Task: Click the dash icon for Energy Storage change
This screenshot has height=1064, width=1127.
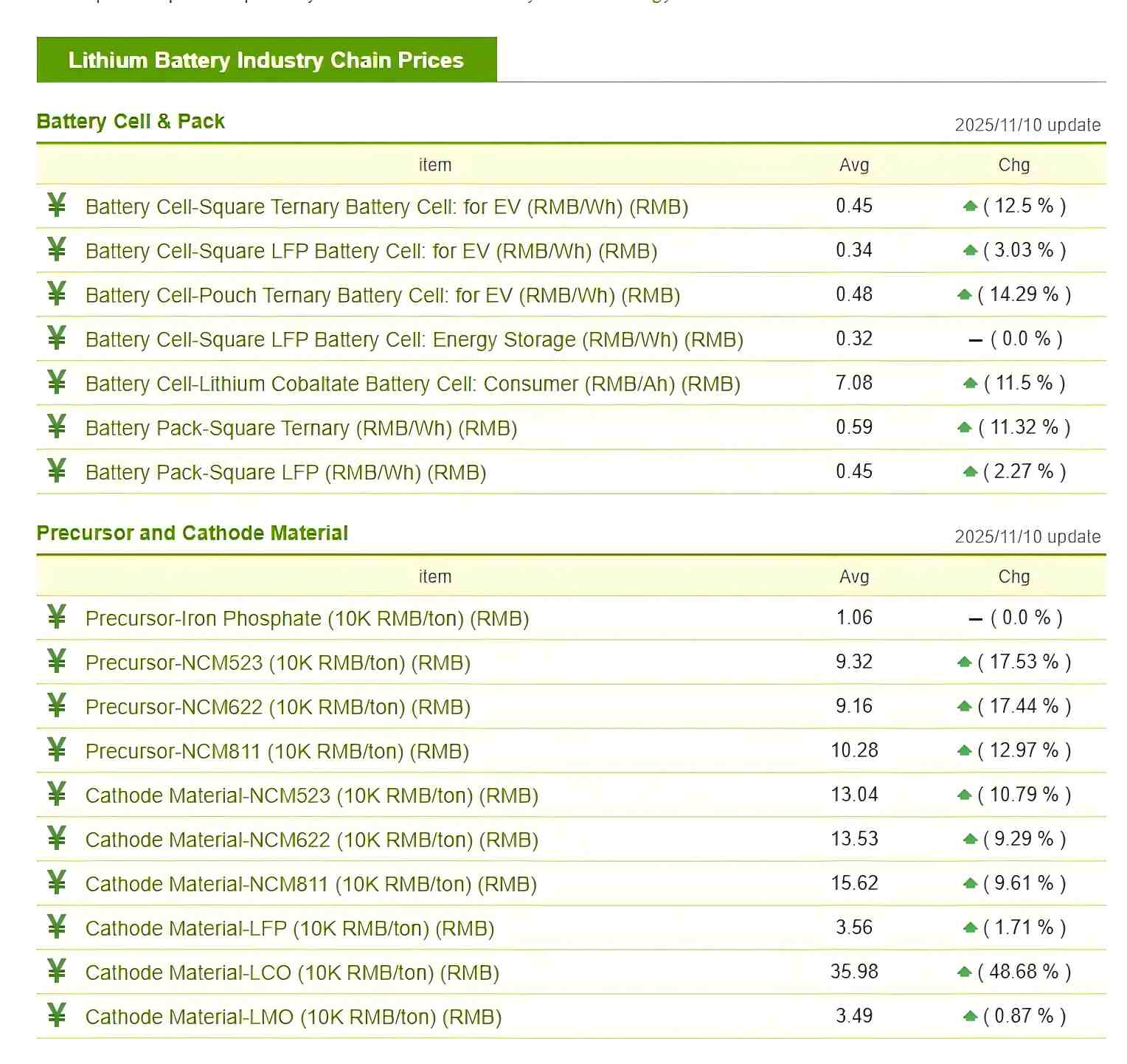Action: [x=975, y=339]
